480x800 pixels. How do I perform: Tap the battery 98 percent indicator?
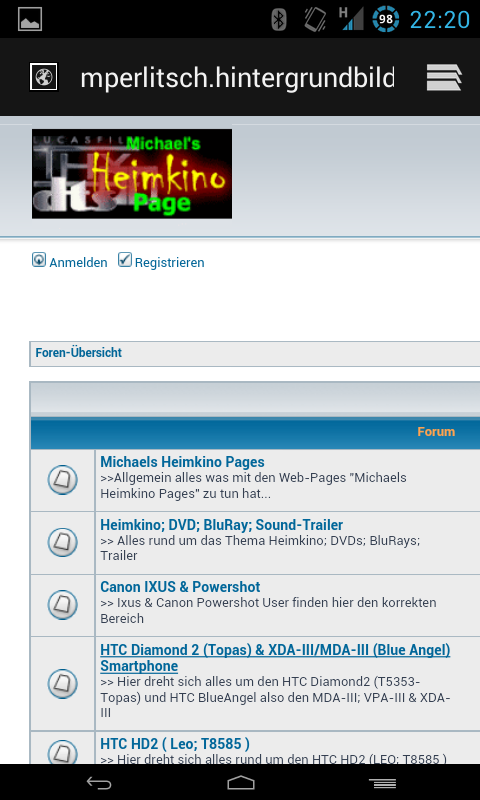386,19
